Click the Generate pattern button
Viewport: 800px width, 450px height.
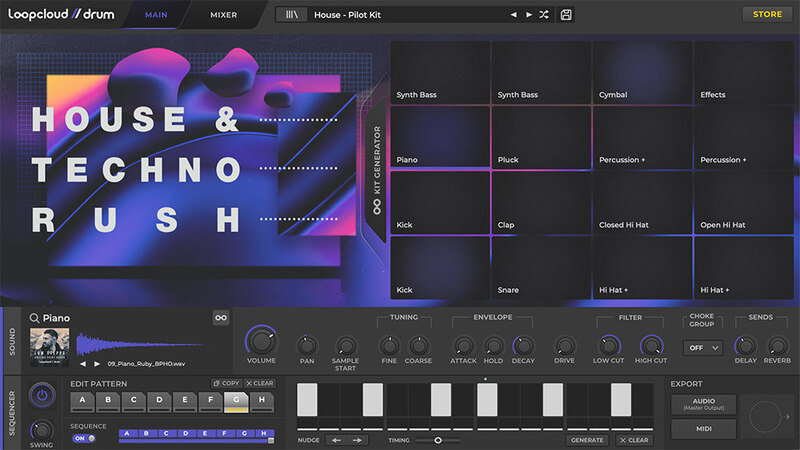click(x=587, y=440)
